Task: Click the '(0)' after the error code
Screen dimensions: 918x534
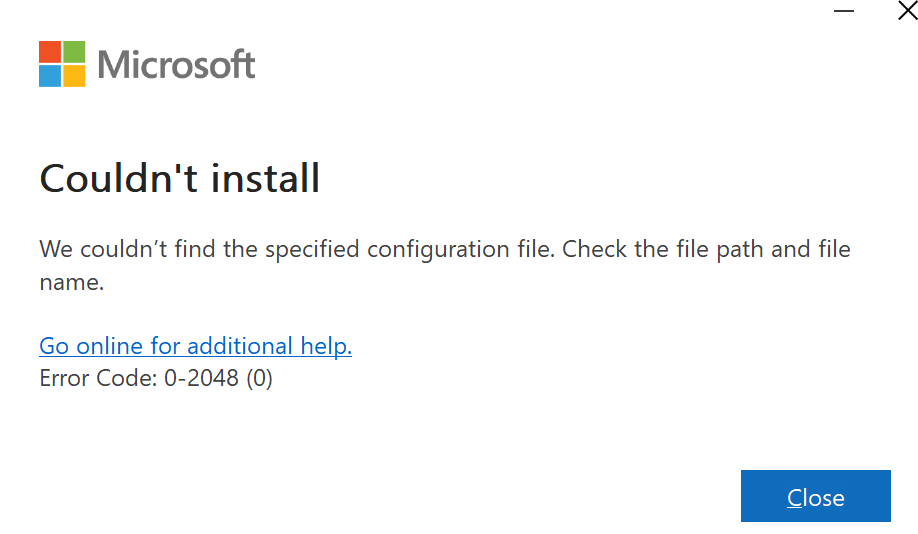Action: coord(259,378)
